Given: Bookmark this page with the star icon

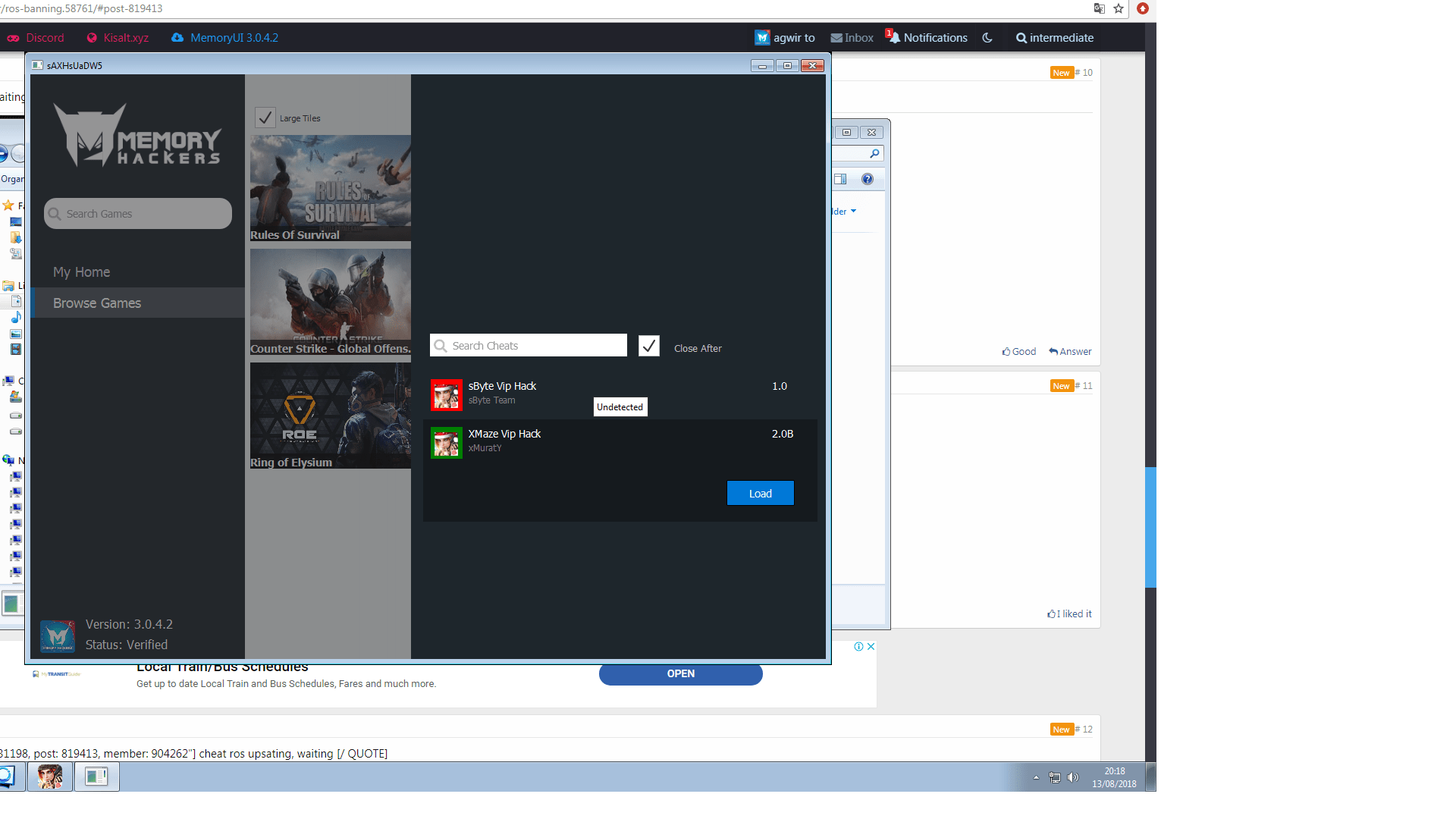Looking at the screenshot, I should (x=1119, y=8).
